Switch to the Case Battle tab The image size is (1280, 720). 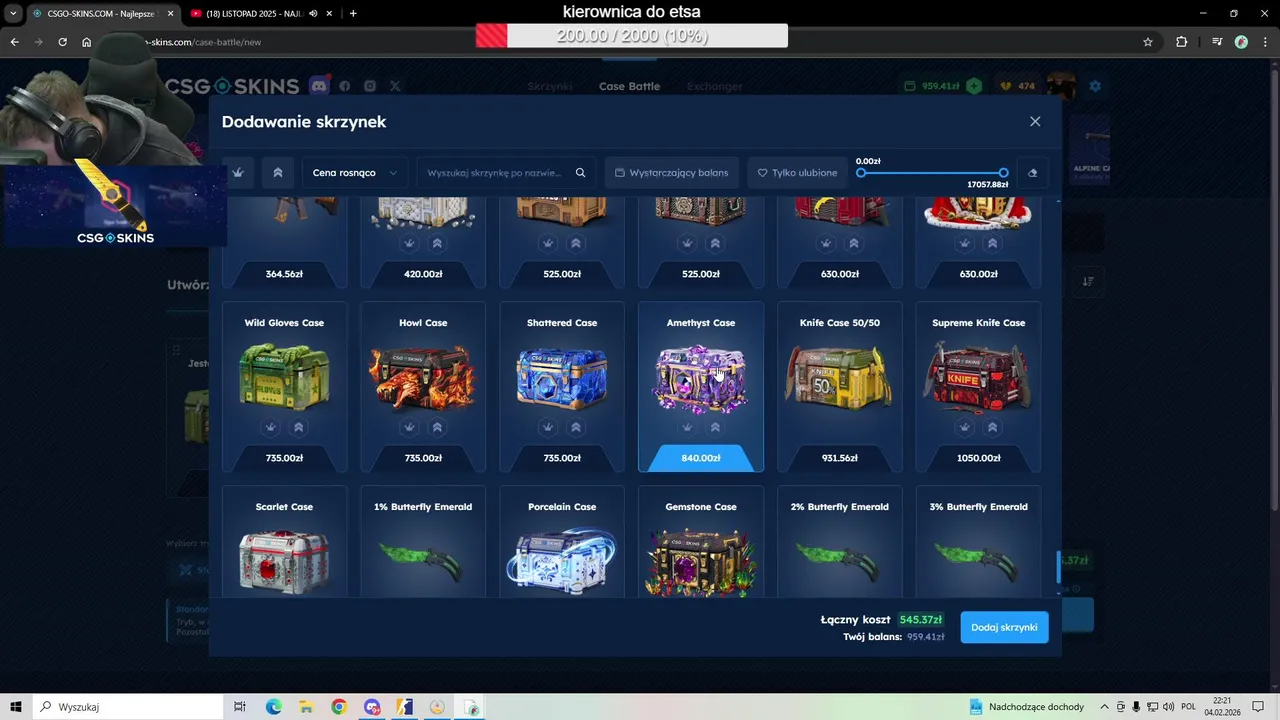tap(629, 86)
